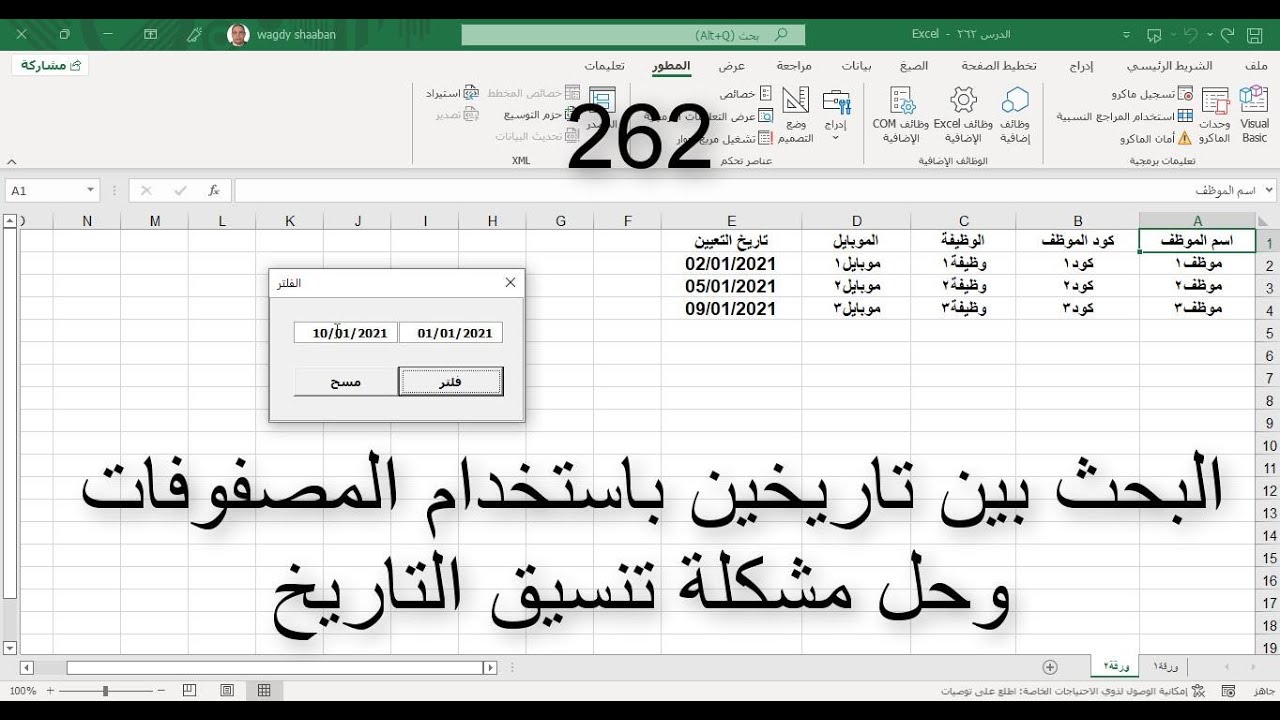Select cell containing 09/01/2021
Screen dimensions: 1280x720
pyautogui.click(x=732, y=309)
